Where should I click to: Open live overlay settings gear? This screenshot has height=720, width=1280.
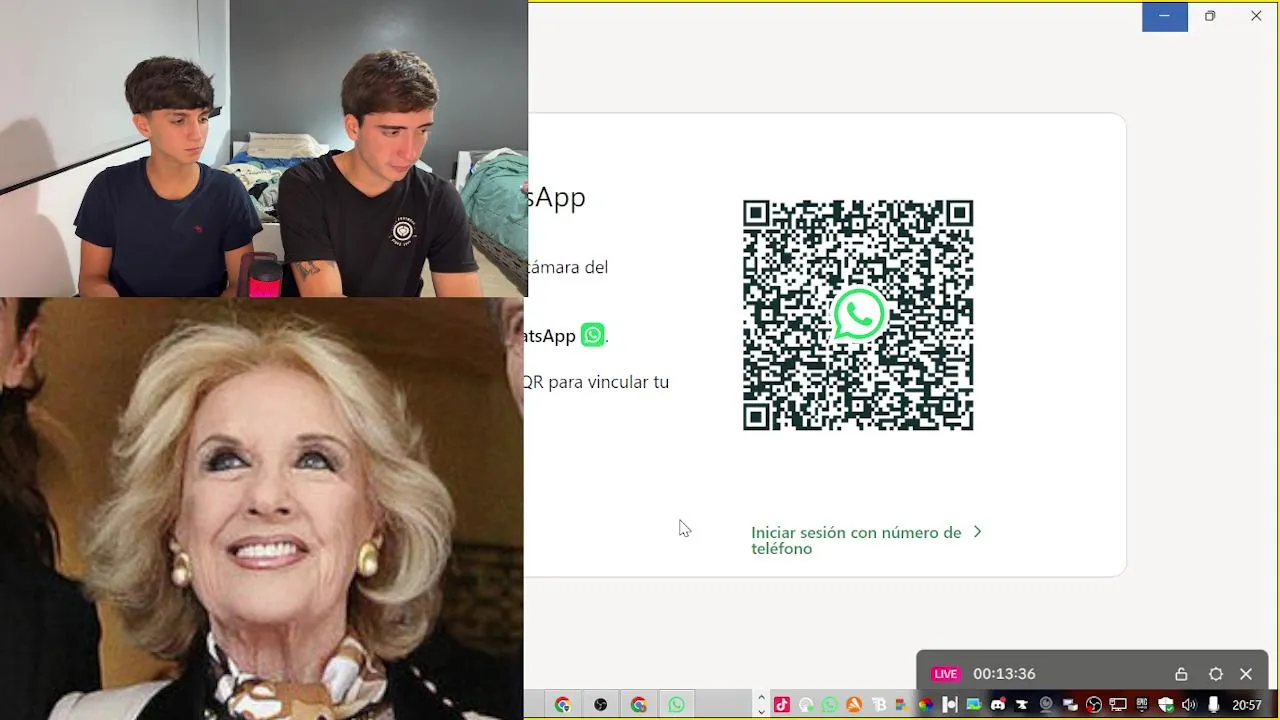(1216, 674)
